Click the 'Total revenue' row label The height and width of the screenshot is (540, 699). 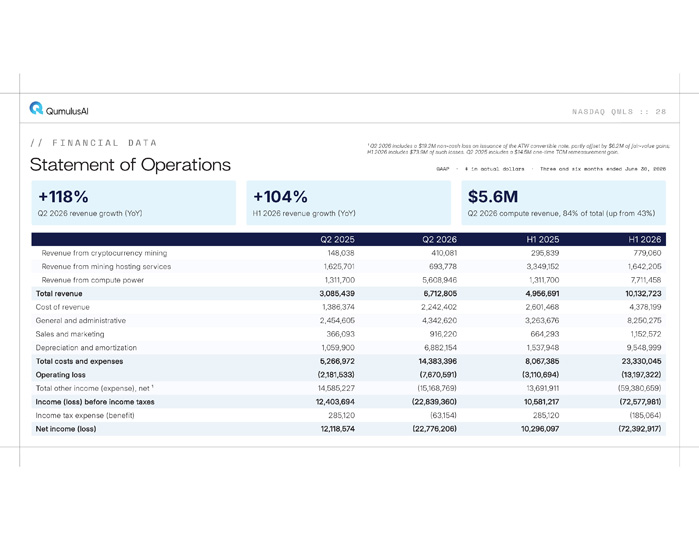(x=59, y=293)
